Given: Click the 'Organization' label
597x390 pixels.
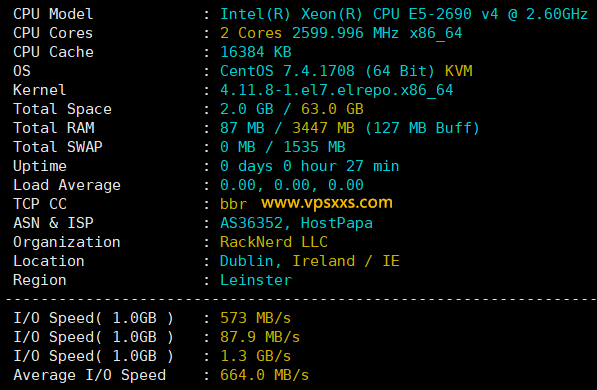Looking at the screenshot, I should pyautogui.click(x=67, y=243).
